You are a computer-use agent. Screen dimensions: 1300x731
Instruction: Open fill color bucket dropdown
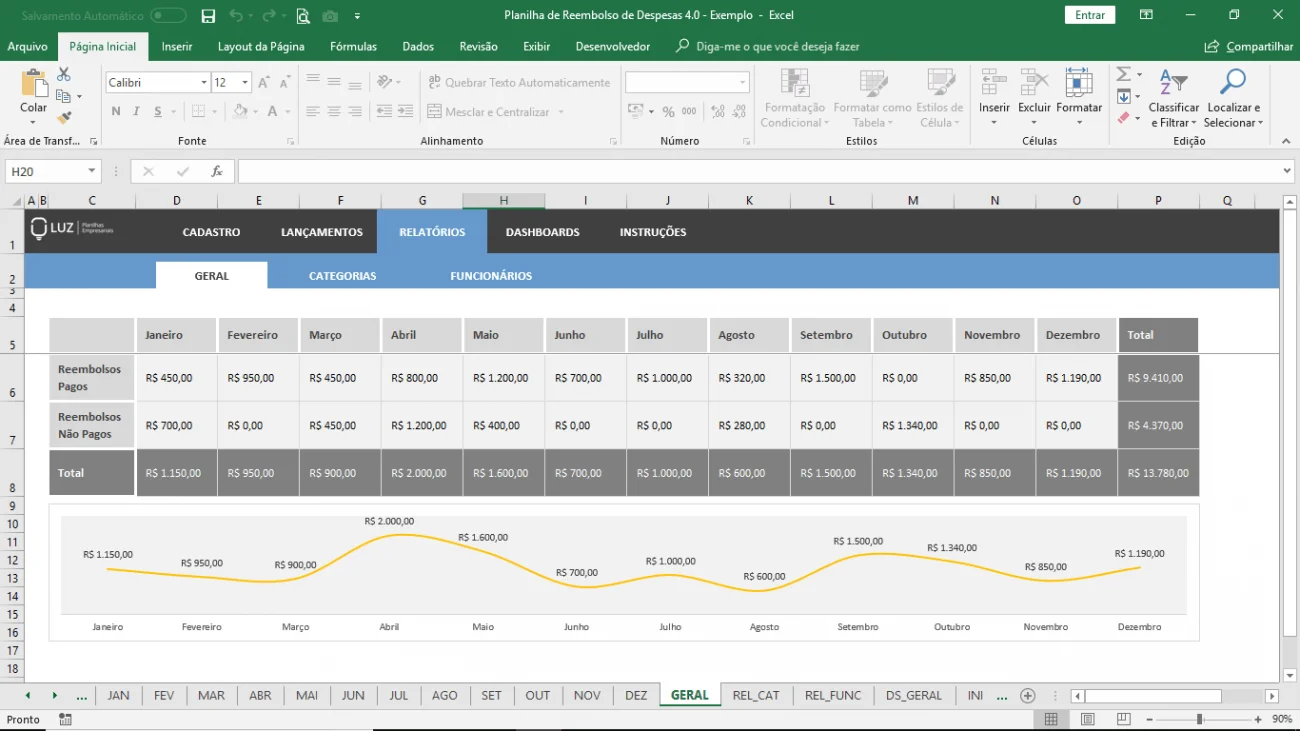click(256, 112)
